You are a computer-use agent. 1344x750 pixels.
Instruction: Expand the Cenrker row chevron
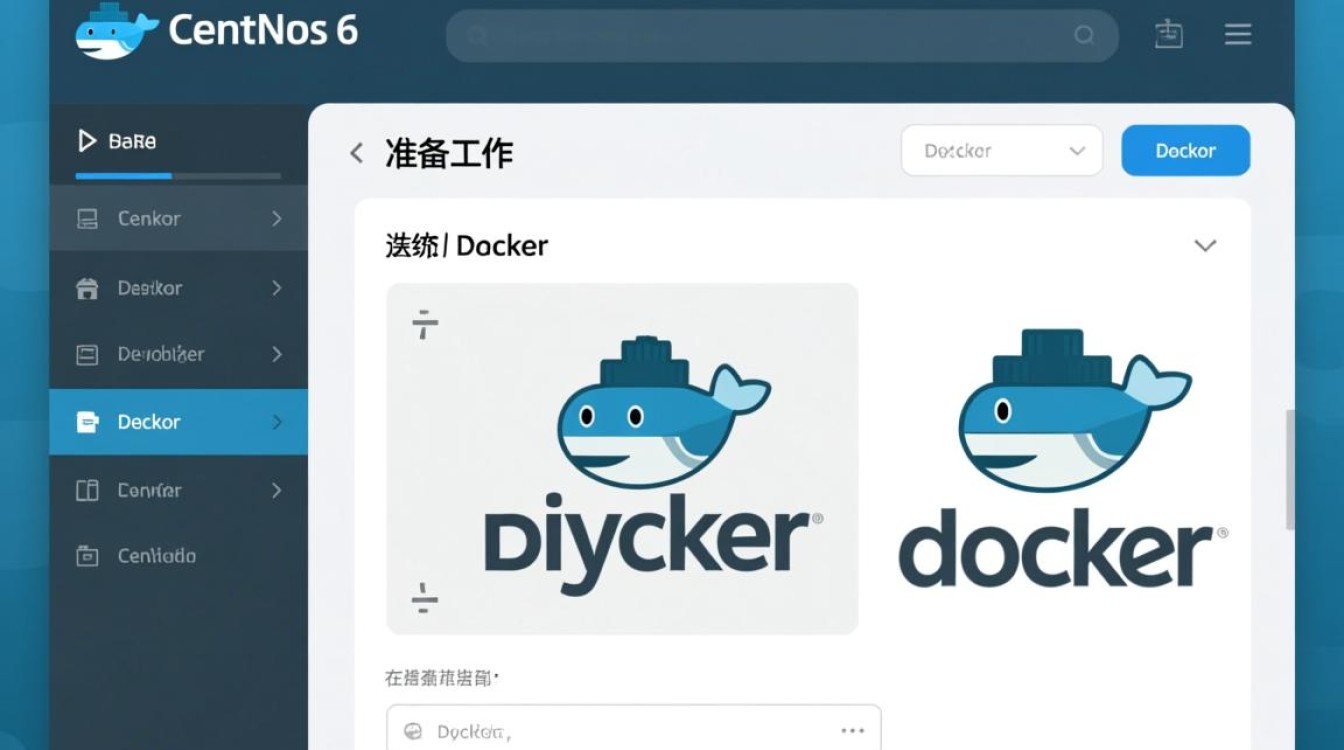pos(277,490)
